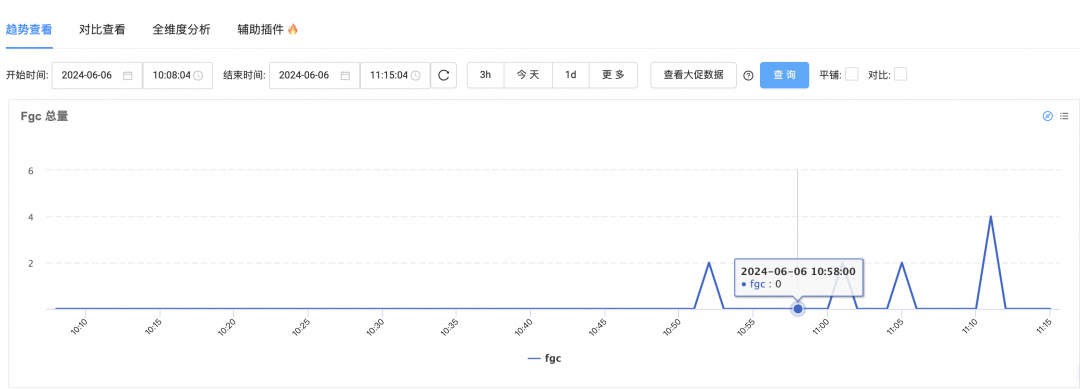Click the spike peak near 11:05

[902, 262]
